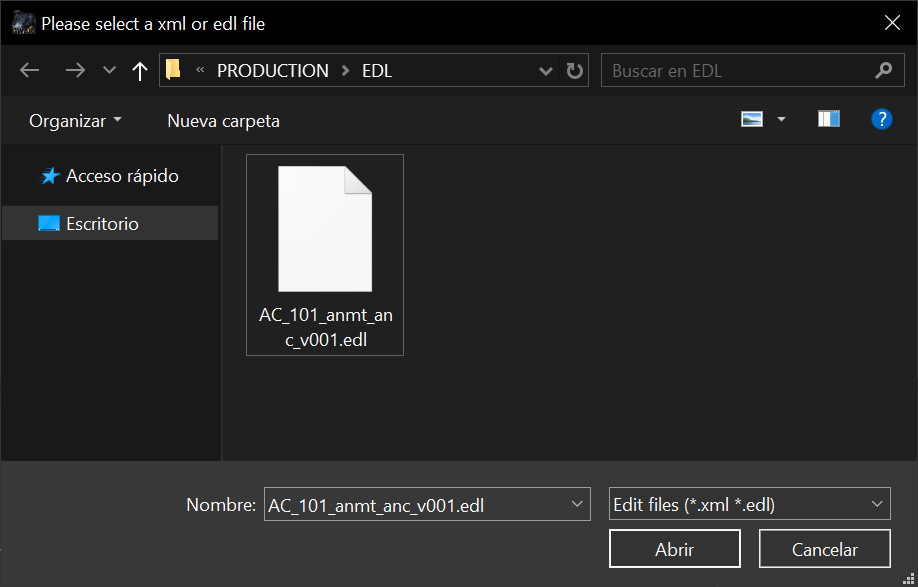Click the forward navigation arrow

tap(74, 71)
